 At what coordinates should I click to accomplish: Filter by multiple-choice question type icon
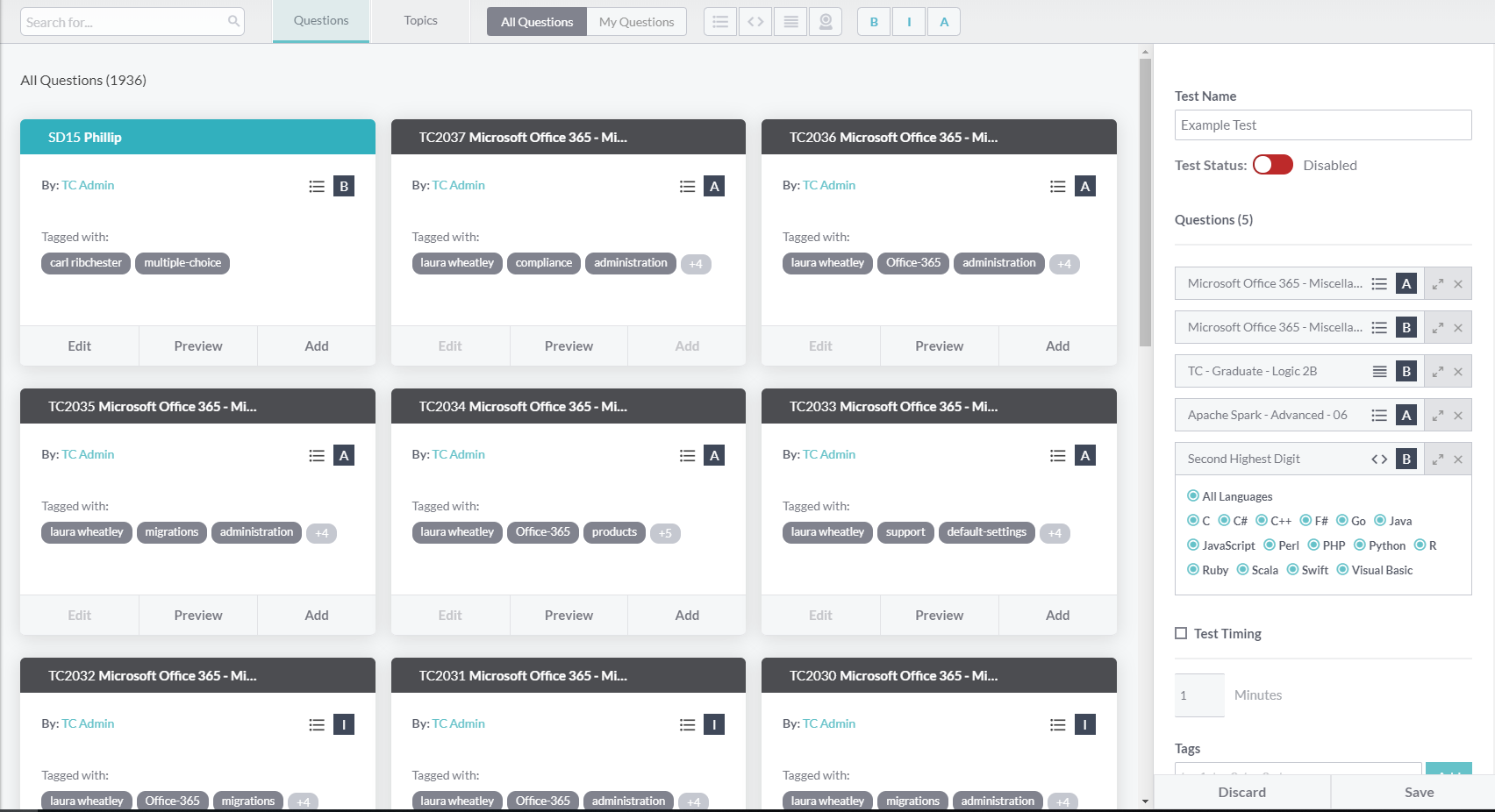720,22
